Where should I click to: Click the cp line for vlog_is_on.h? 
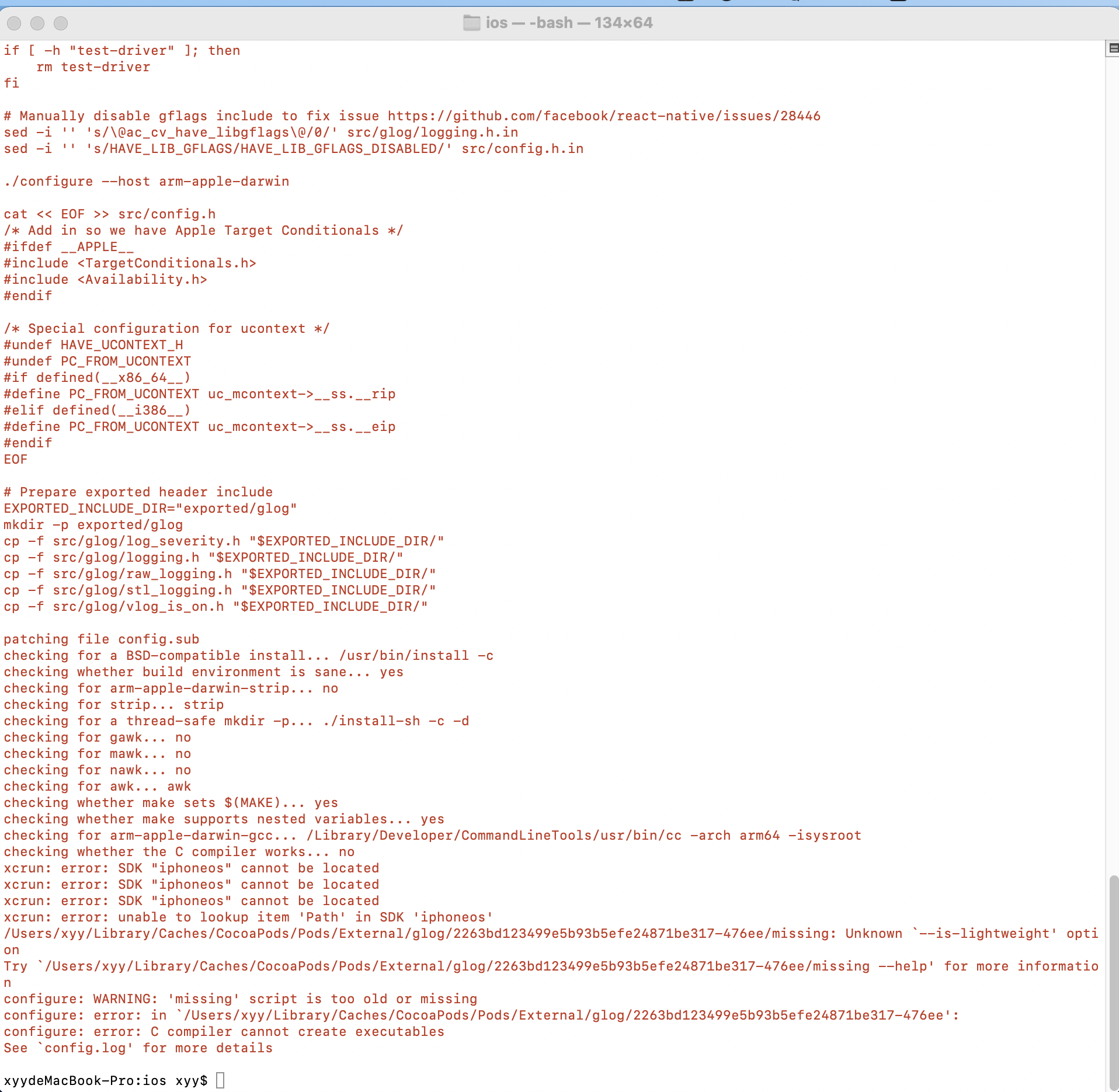coord(216,606)
